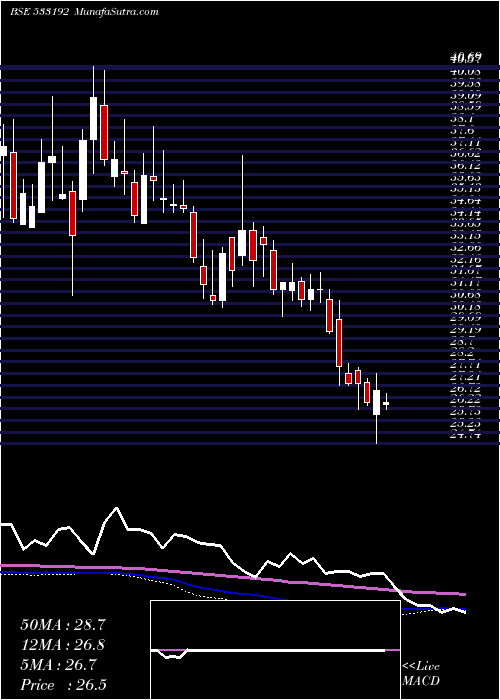This screenshot has height=700, width=500.
Task: Click inside the MACD indicator panel
Action: click(x=275, y=650)
